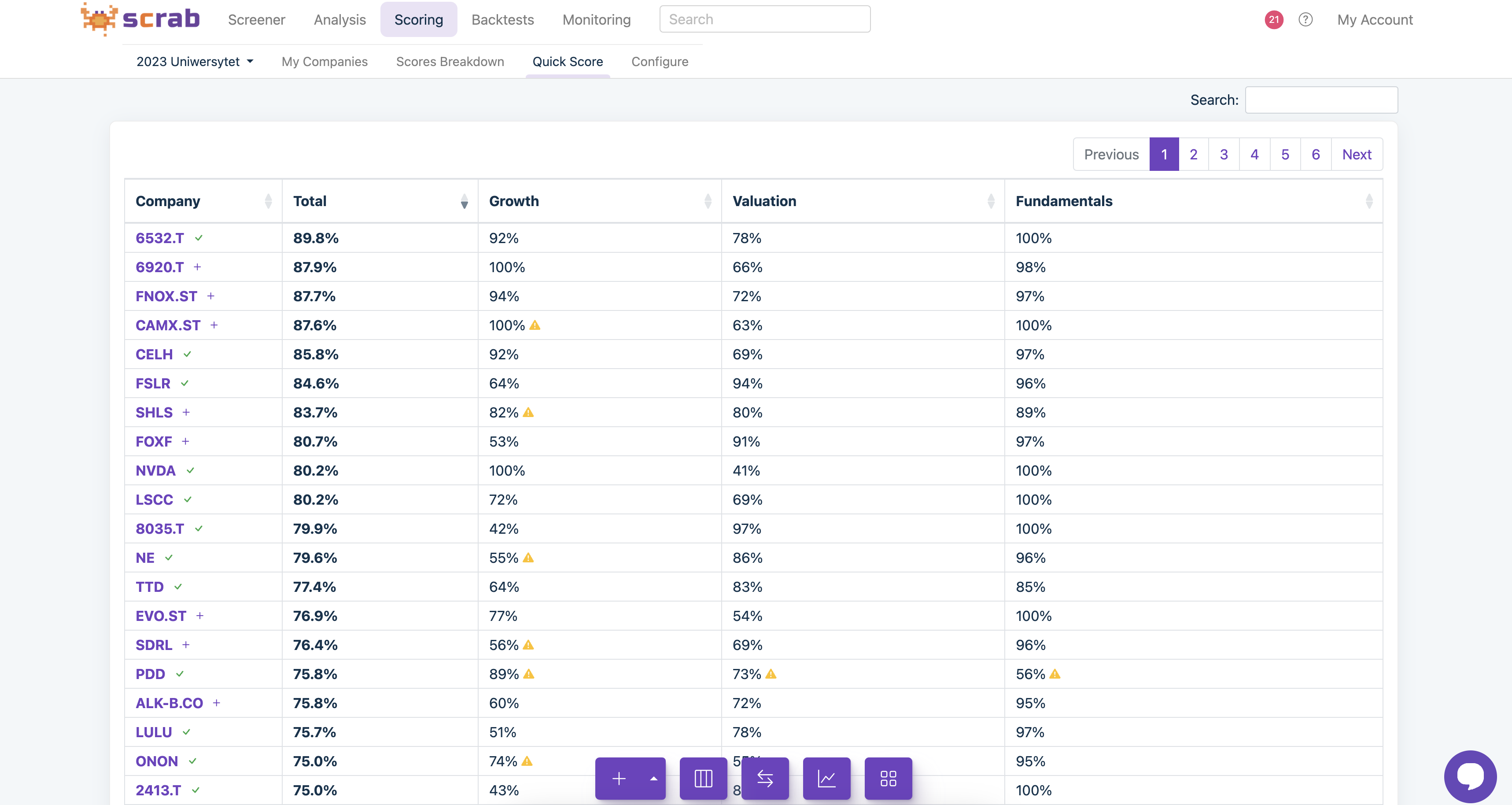Switch to Scores Breakdown tab
This screenshot has height=805, width=1512.
[450, 62]
